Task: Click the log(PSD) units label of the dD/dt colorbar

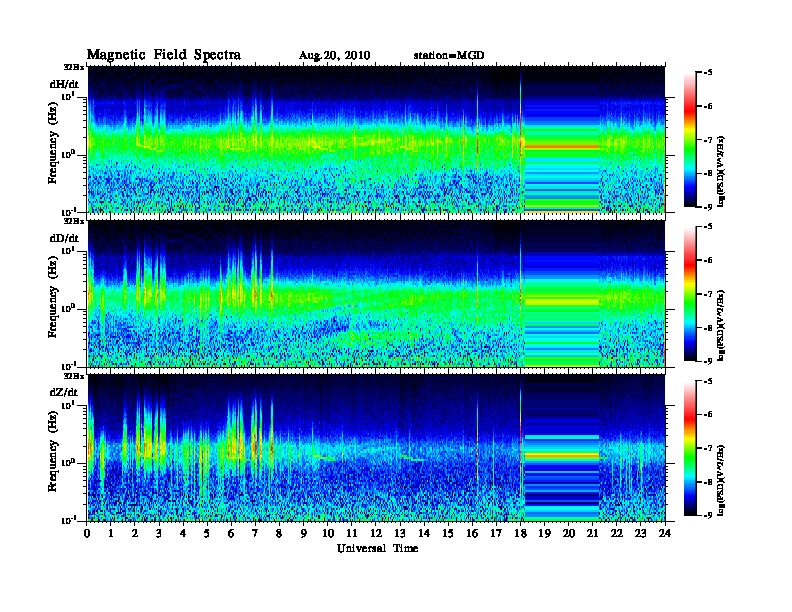Action: 721,326
